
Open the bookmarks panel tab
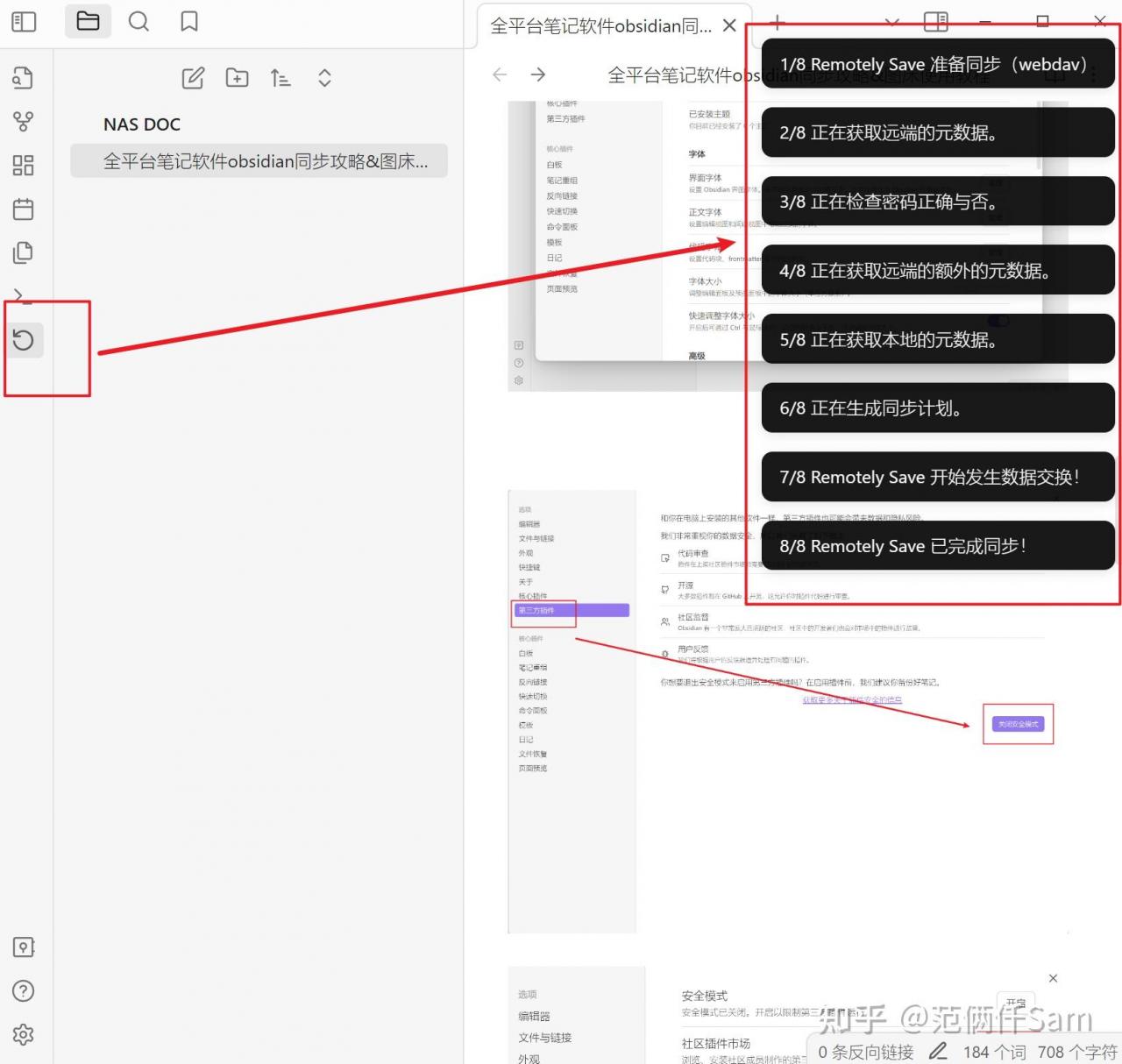(189, 21)
